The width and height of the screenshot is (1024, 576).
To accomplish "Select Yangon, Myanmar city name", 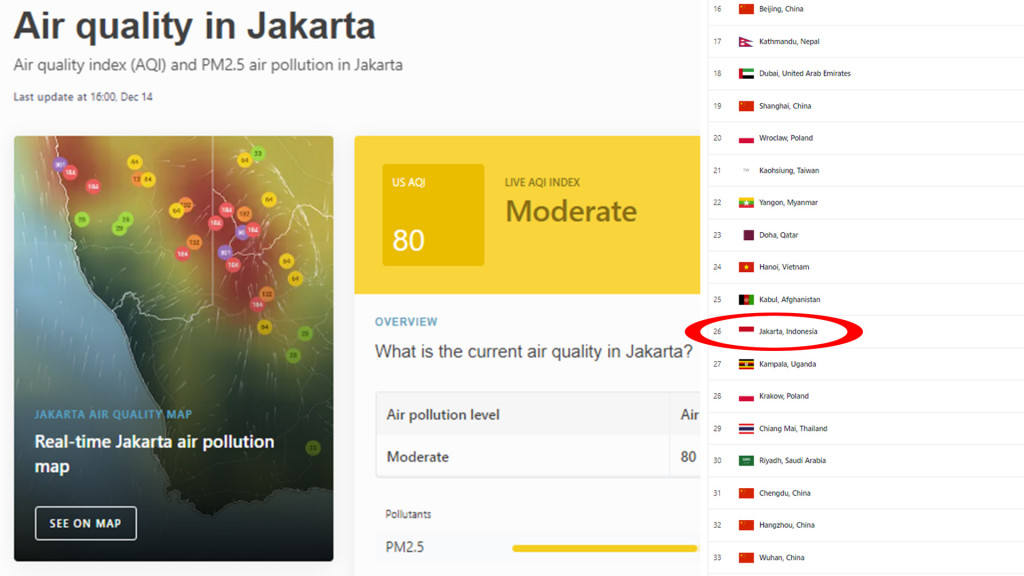I will point(788,202).
